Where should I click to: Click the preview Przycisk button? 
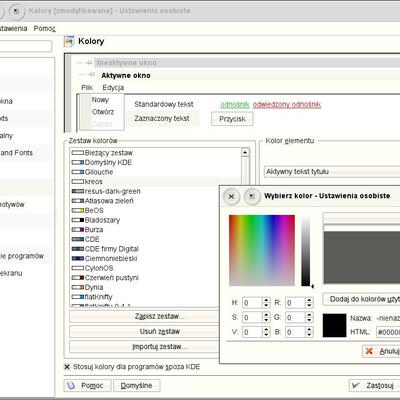click(x=232, y=119)
